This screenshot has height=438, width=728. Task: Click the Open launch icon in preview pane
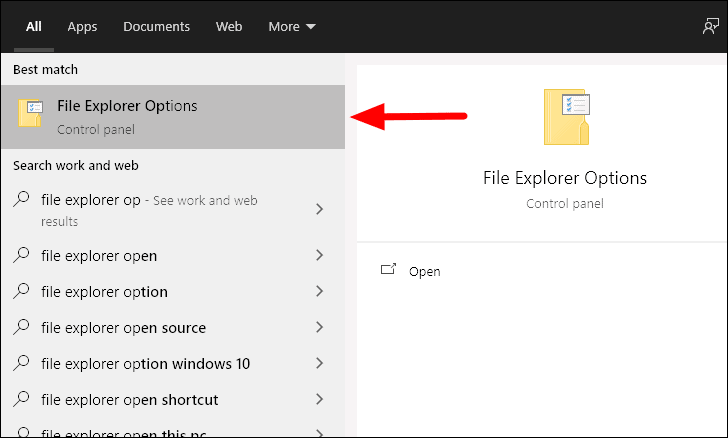pyautogui.click(x=388, y=269)
